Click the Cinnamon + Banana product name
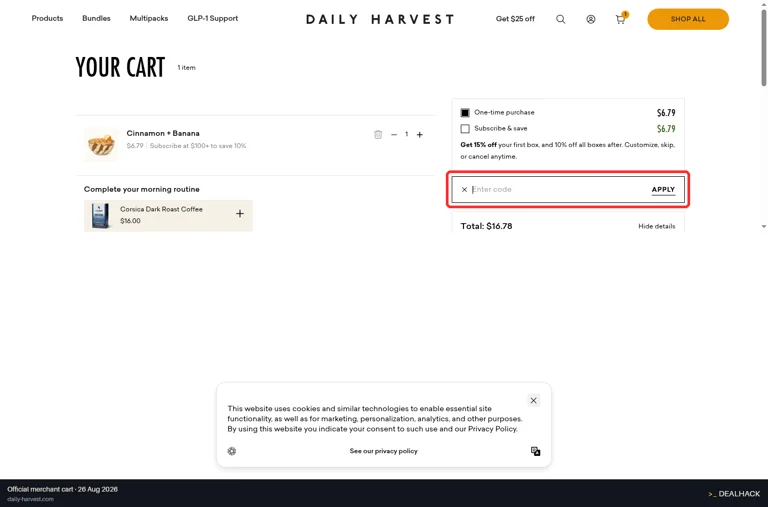 click(163, 133)
